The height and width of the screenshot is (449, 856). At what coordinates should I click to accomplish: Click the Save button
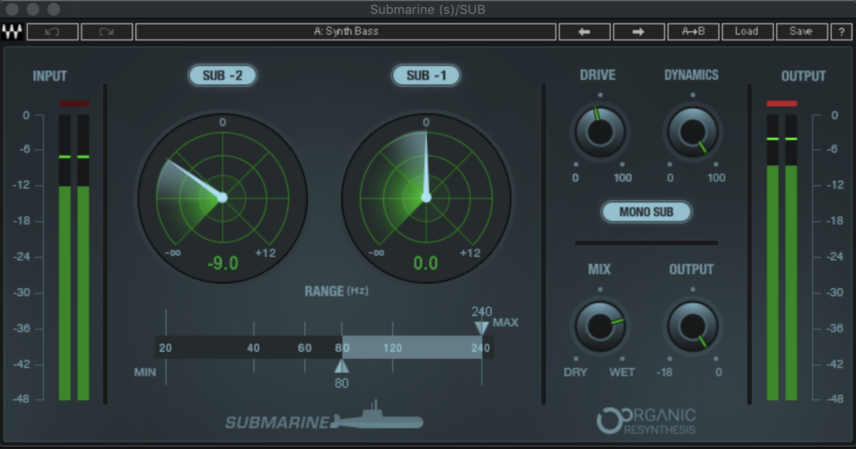(x=801, y=32)
